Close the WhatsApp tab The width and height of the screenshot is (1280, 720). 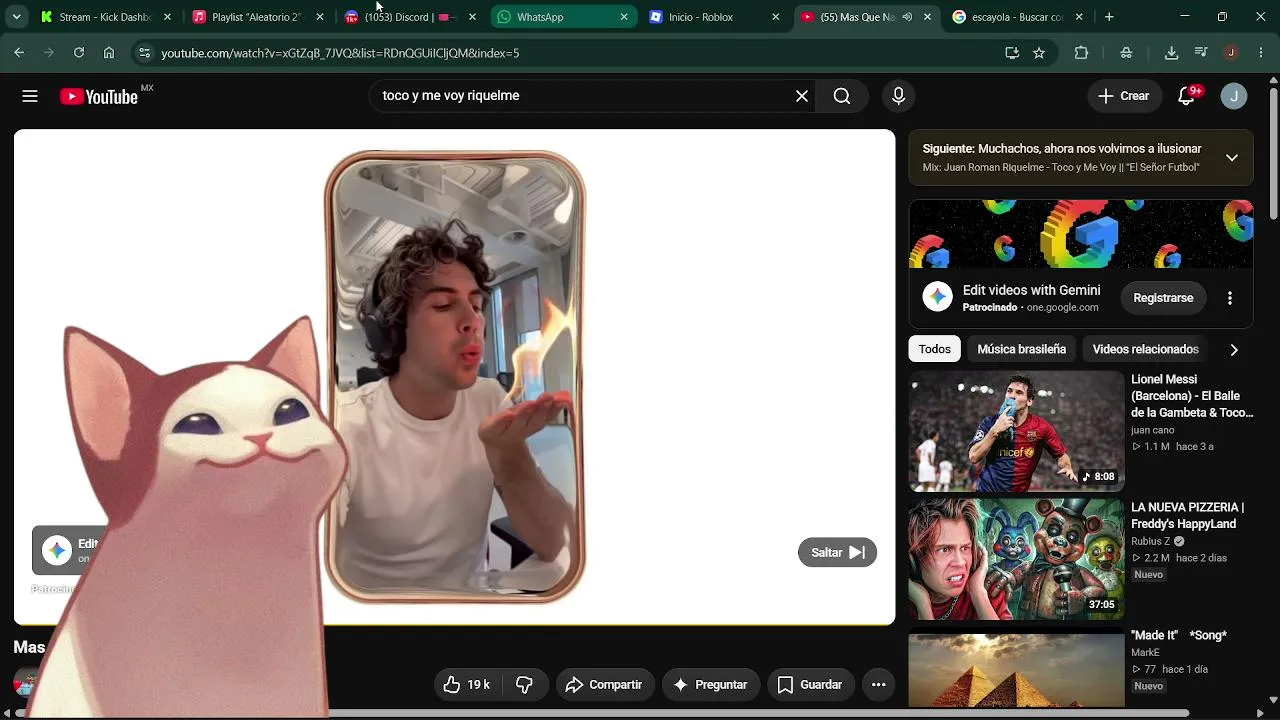624,17
